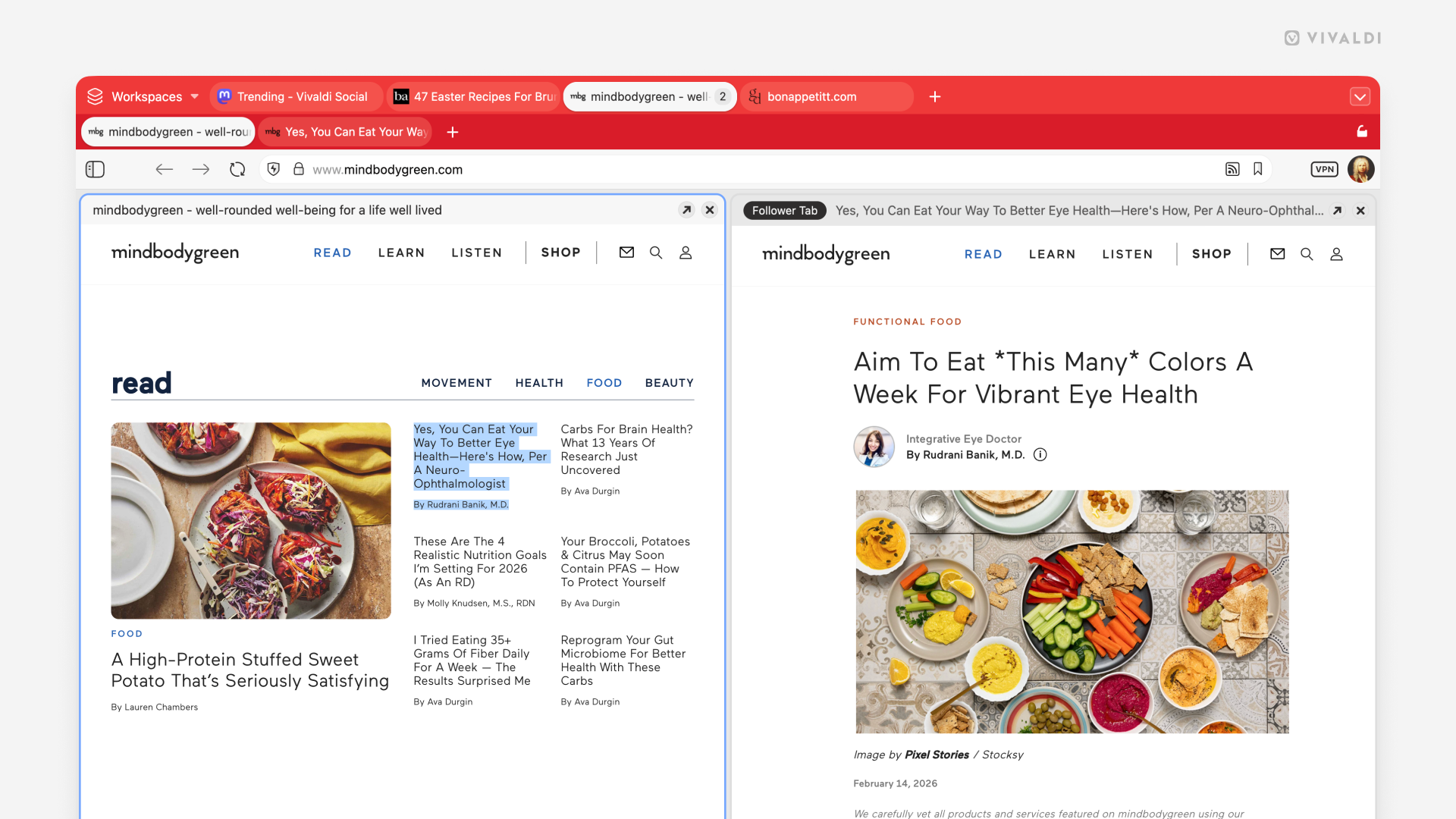Viewport: 1456px width, 819px height.
Task: Click newsletter envelope icon in left pane
Action: coord(626,253)
